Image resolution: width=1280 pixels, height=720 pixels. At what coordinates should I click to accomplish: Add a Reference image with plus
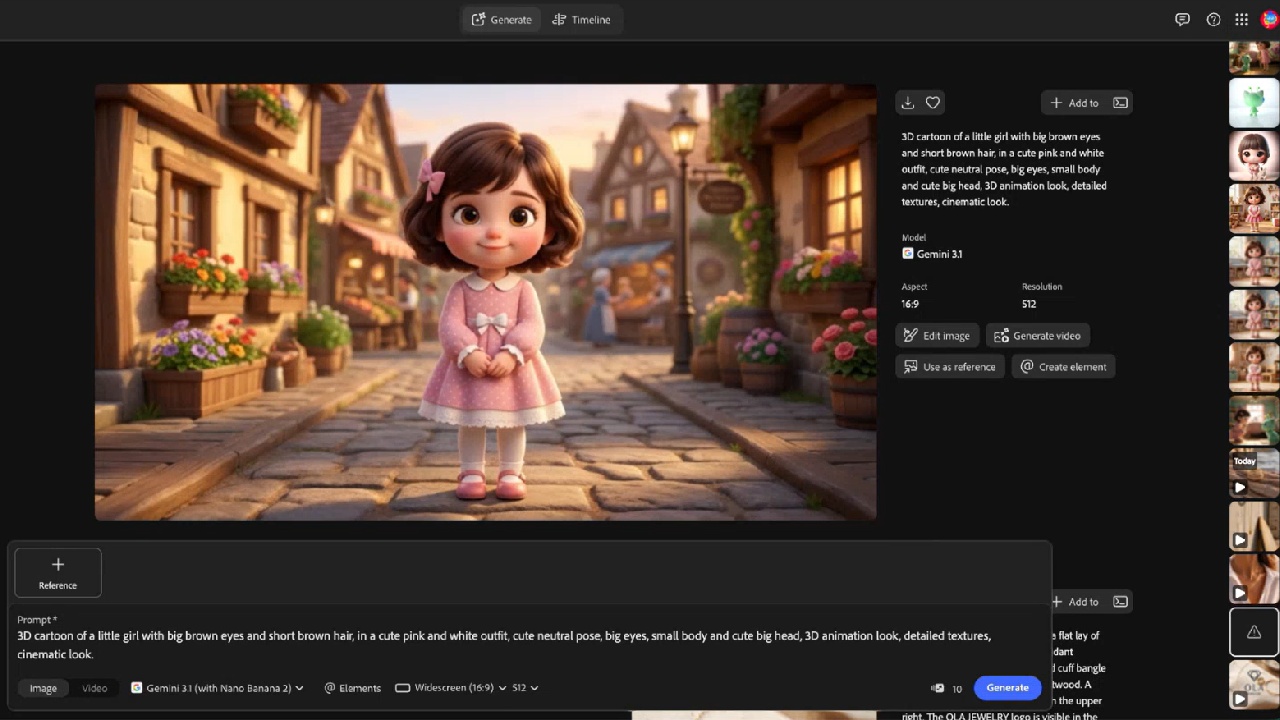58,573
